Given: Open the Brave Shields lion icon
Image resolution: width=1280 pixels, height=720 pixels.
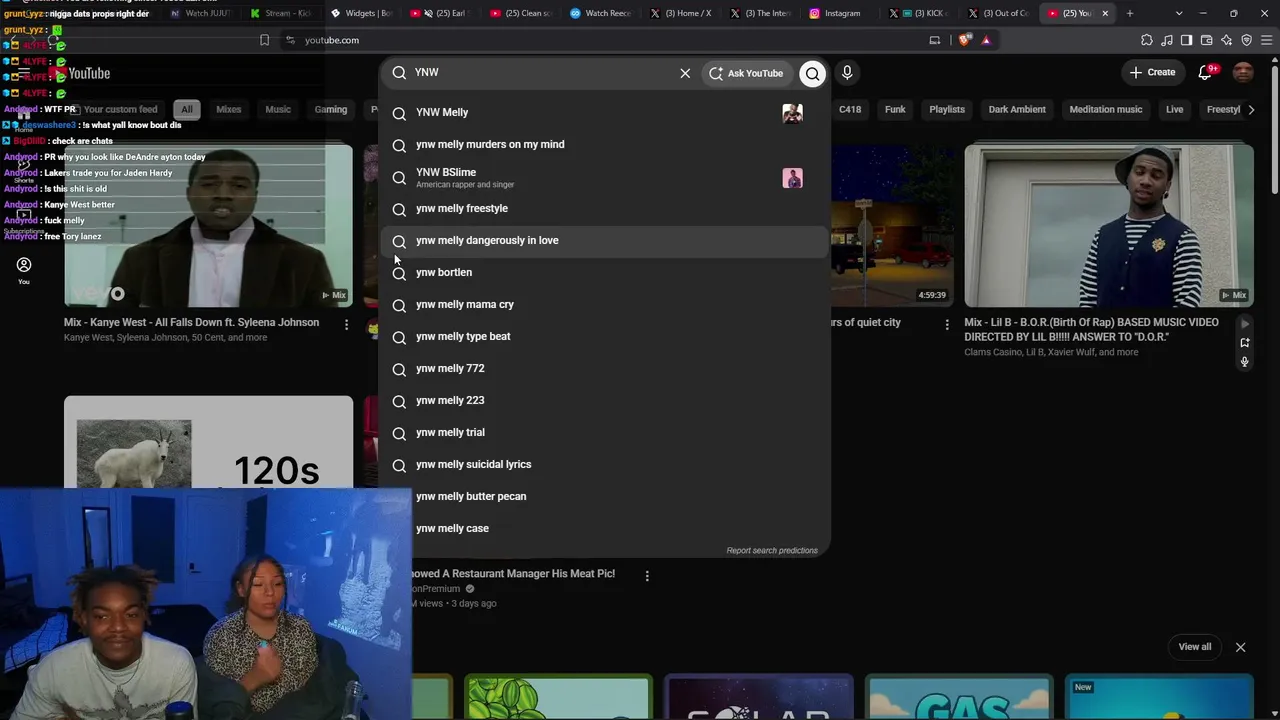Looking at the screenshot, I should coord(964,40).
